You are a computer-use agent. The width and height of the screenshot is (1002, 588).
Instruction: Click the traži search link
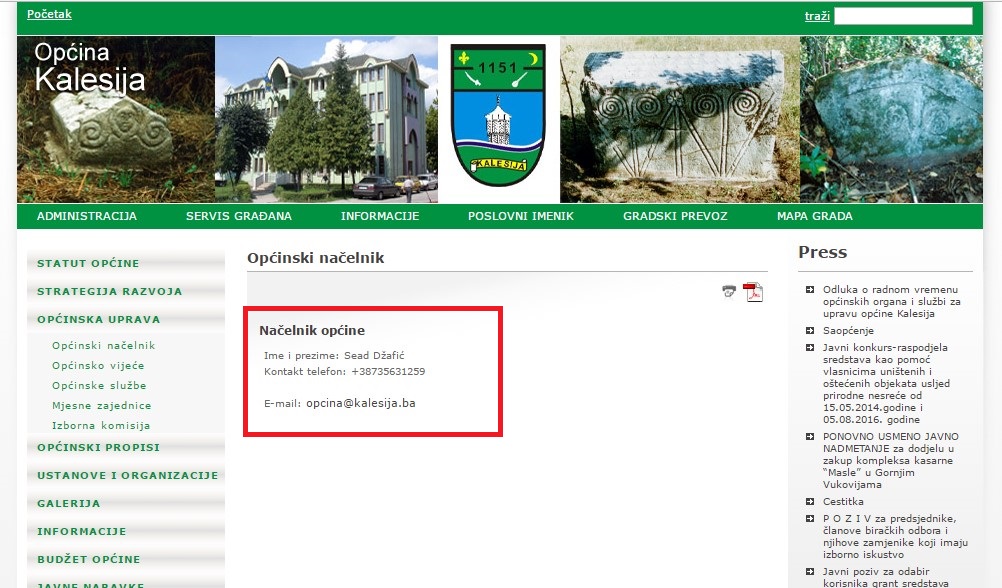[x=817, y=16]
